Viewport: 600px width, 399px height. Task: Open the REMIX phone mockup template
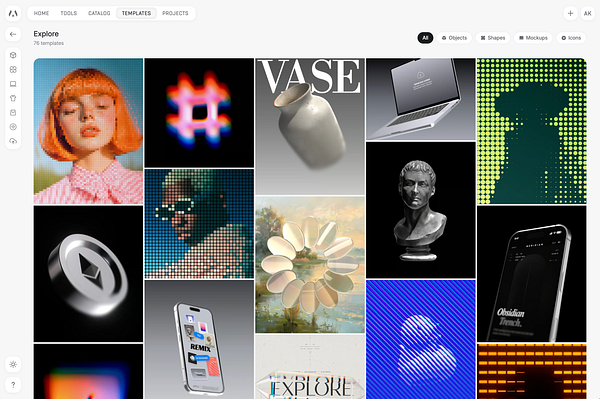tap(199, 339)
